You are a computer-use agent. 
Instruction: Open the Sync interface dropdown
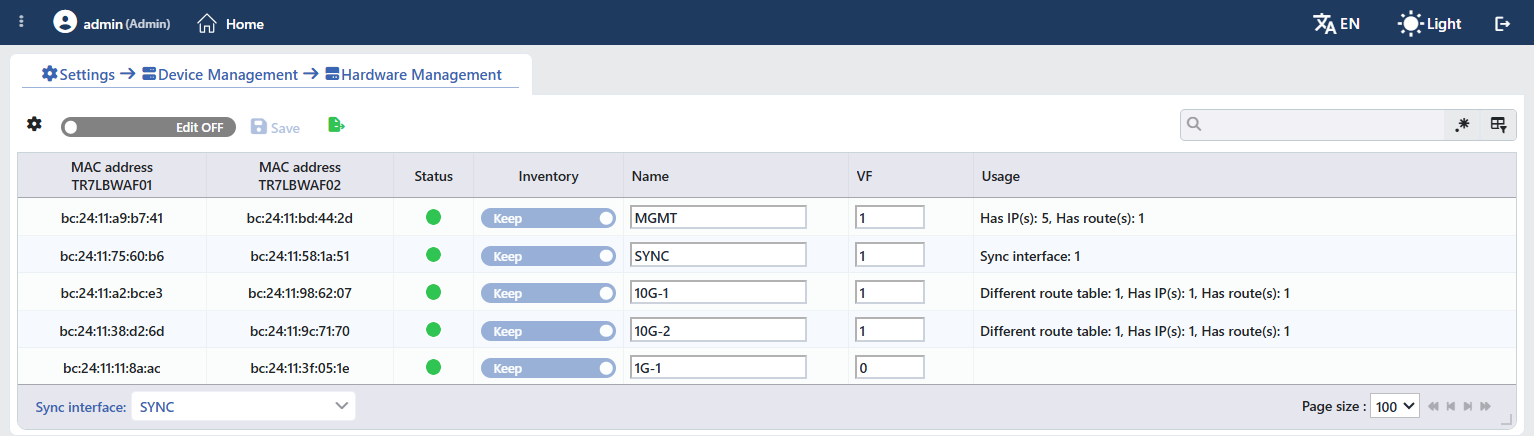pos(243,406)
